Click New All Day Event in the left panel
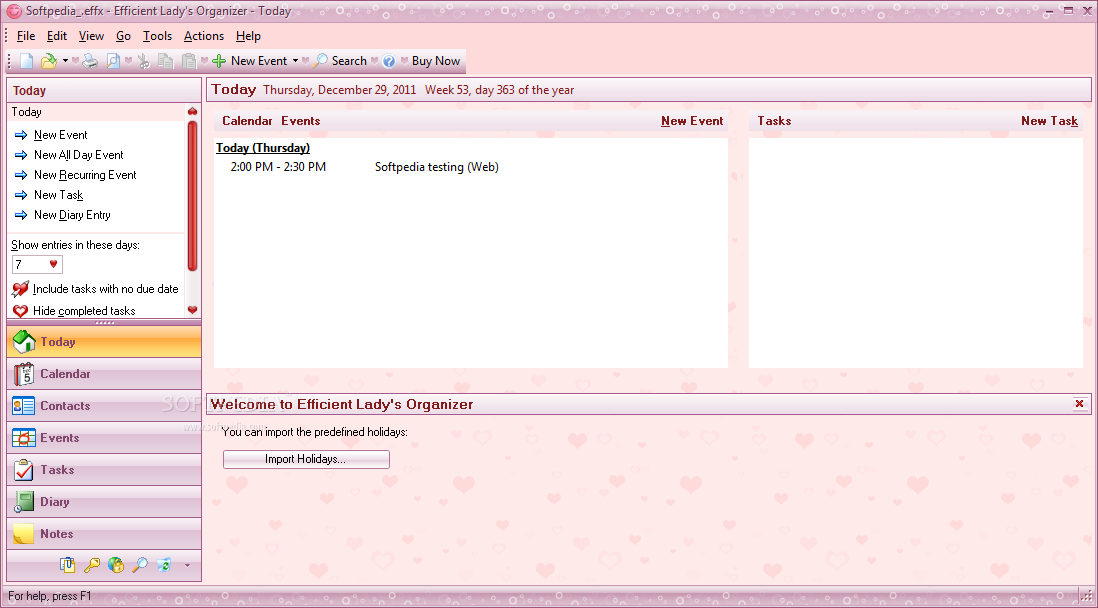 pyautogui.click(x=78, y=155)
